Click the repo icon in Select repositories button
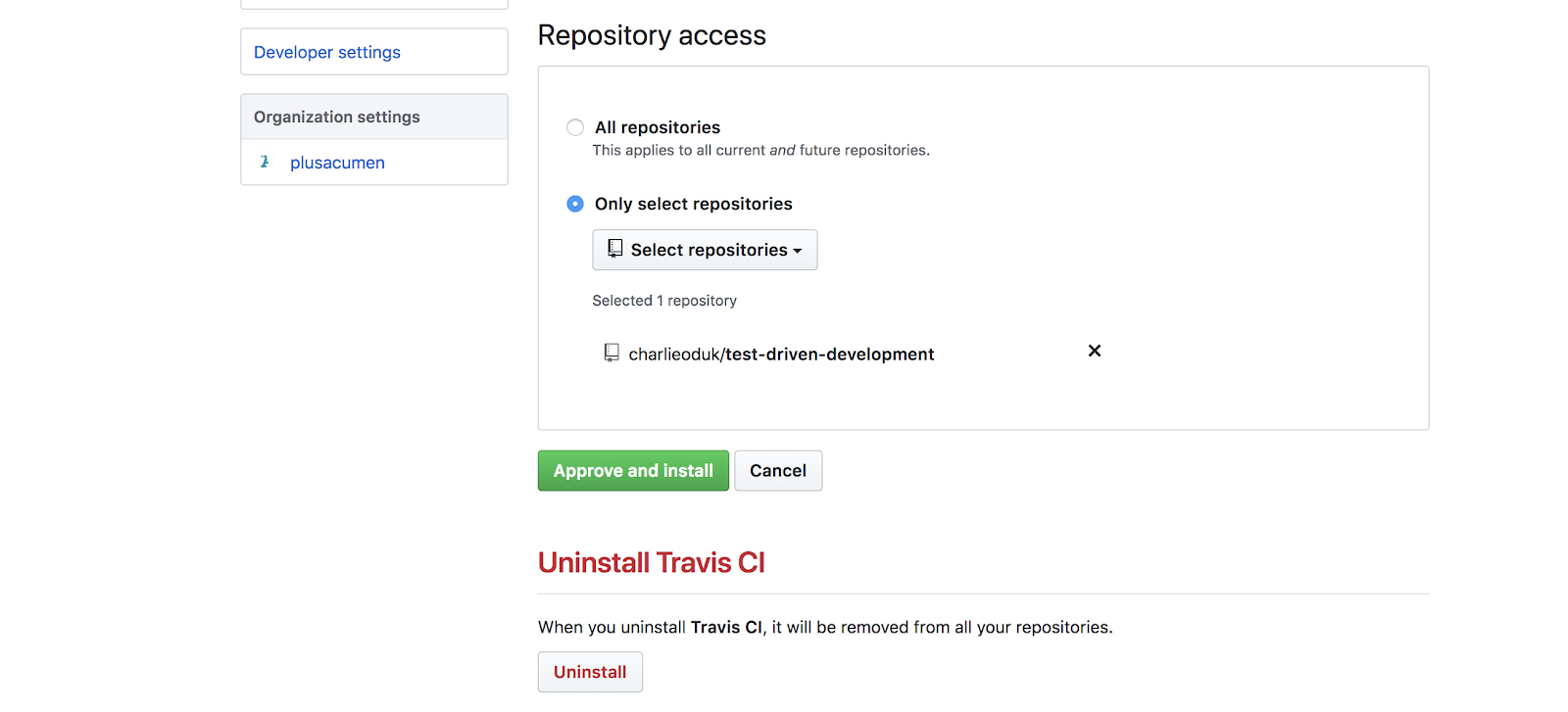The image size is (1568, 712). [615, 249]
